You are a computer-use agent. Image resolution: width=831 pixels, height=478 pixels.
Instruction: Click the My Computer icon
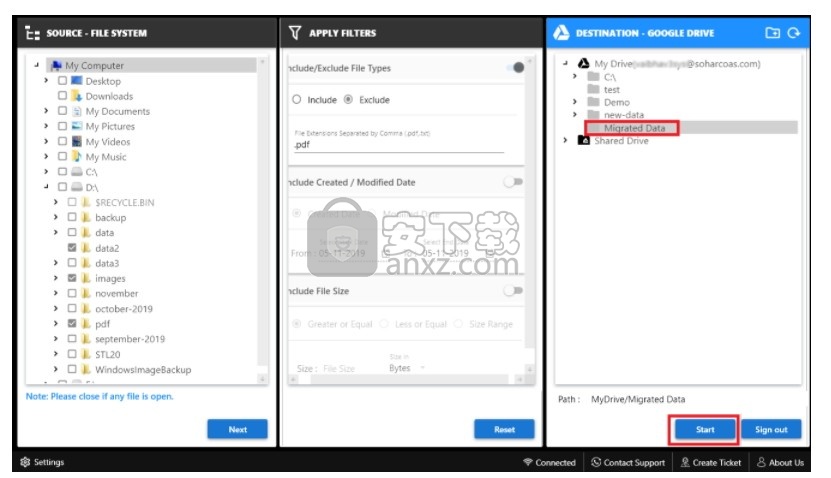[56, 65]
